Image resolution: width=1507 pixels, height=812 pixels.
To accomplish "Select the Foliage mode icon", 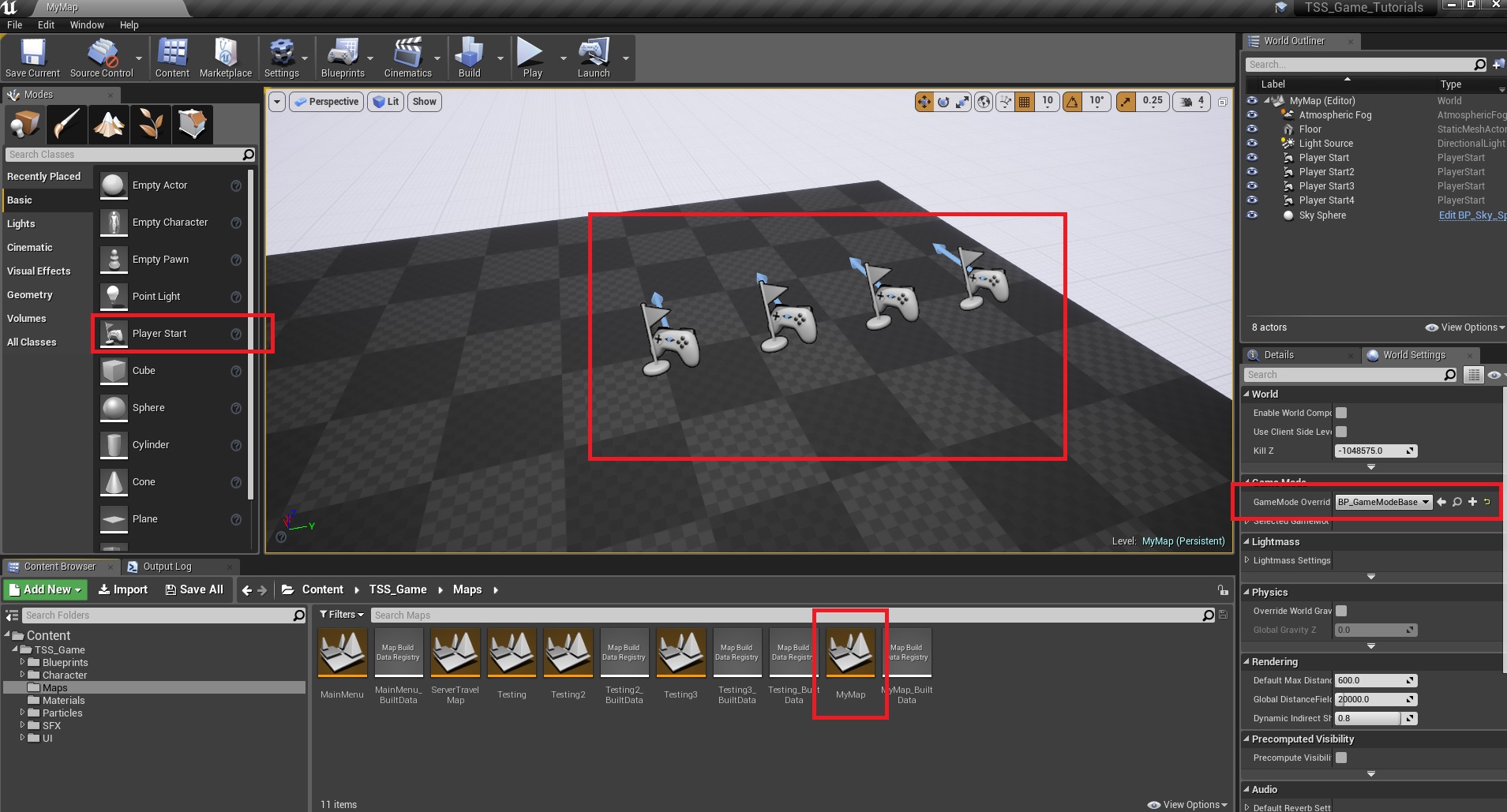I will click(150, 124).
